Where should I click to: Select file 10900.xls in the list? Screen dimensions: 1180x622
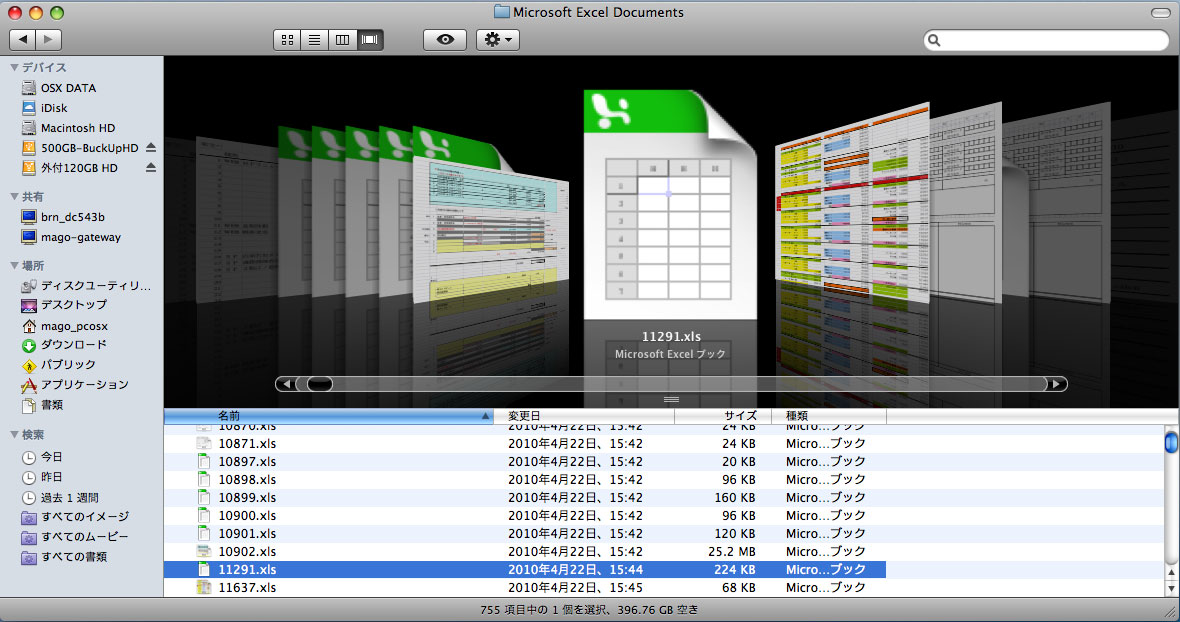pyautogui.click(x=525, y=516)
